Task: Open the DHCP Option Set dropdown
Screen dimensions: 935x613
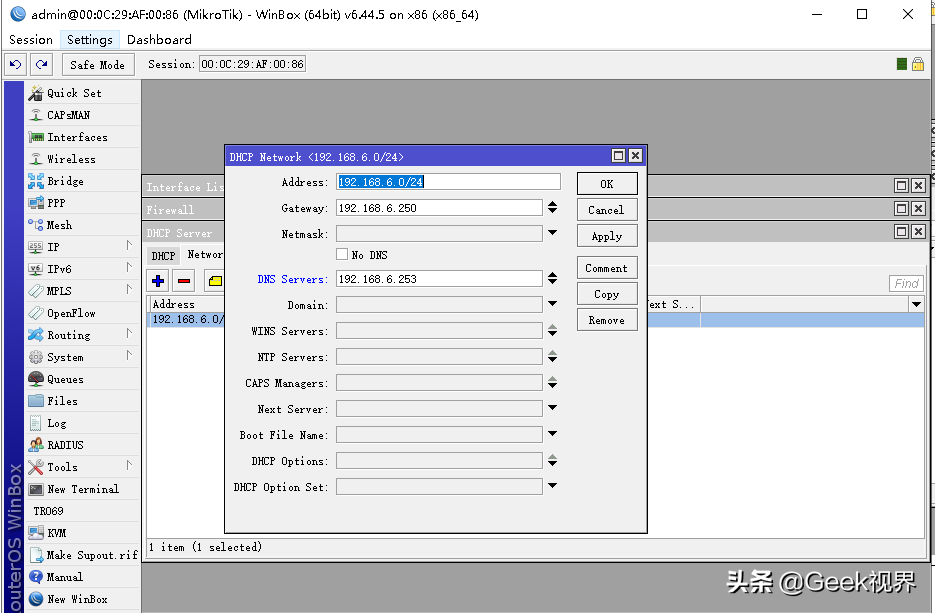Action: coord(553,485)
